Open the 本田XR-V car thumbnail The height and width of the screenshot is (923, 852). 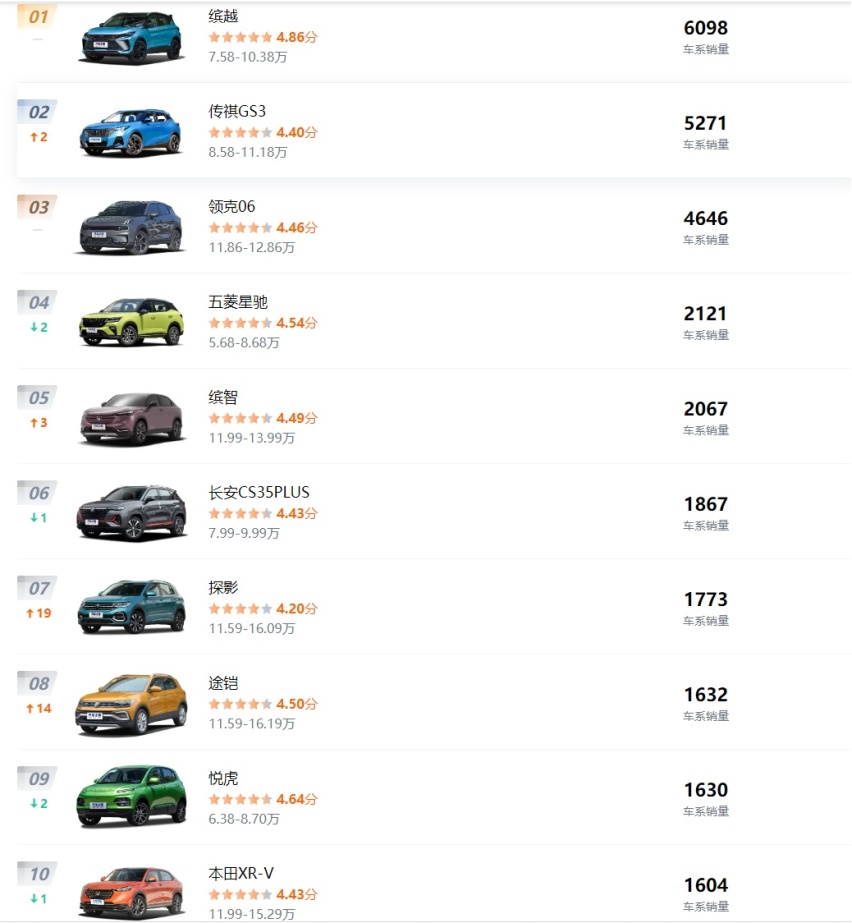[x=131, y=893]
